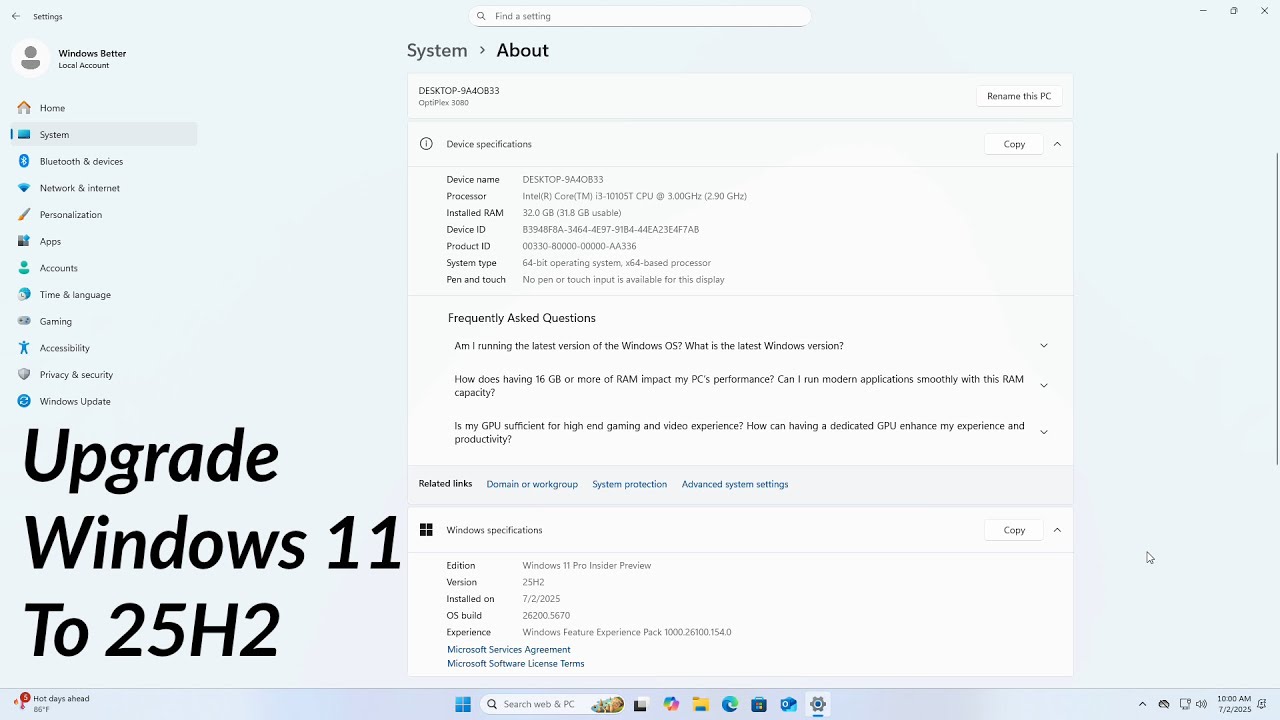
Task: Go to Network & internet settings
Action: point(104,188)
